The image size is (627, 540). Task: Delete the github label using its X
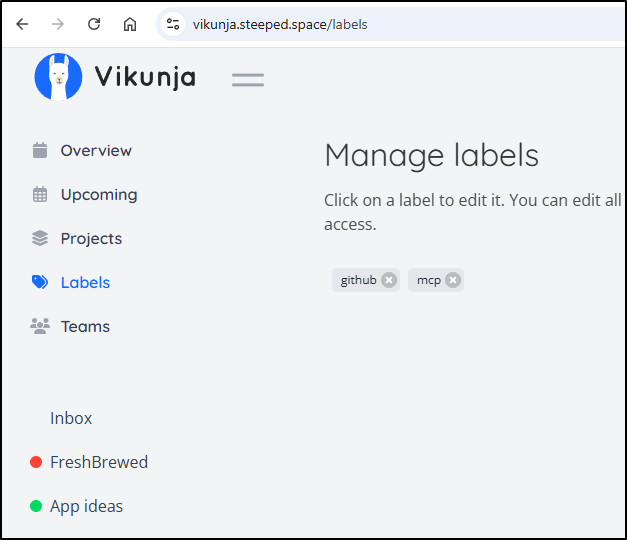389,280
